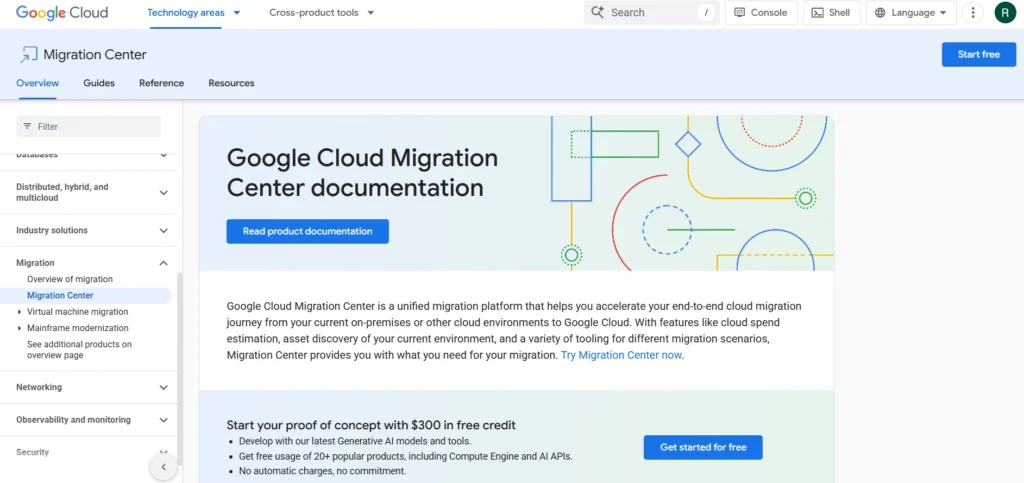Click the Migration Center product icon
This screenshot has height=483, width=1024.
click(x=28, y=55)
